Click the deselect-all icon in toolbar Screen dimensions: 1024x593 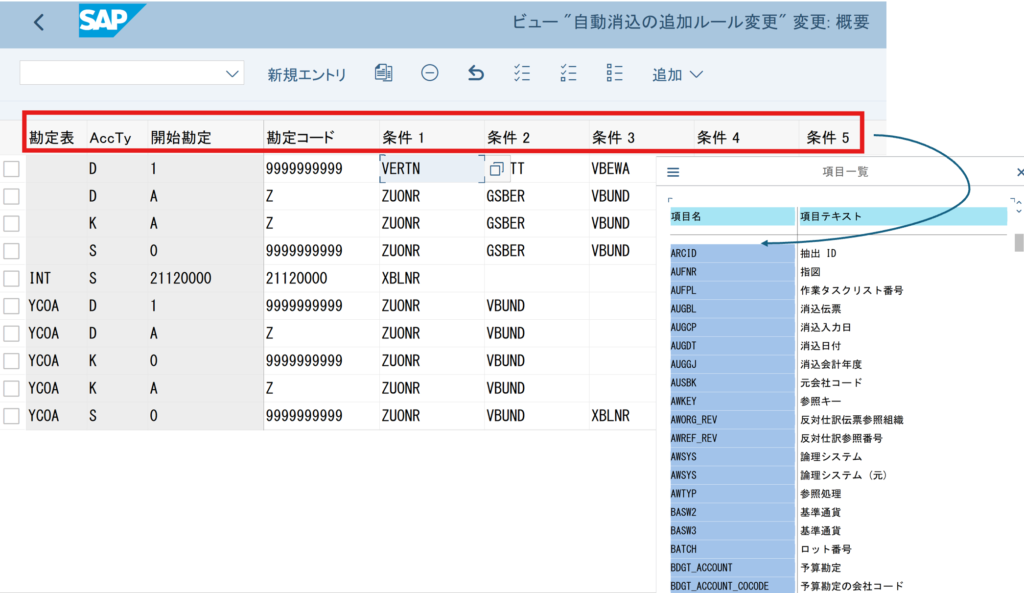tap(568, 73)
